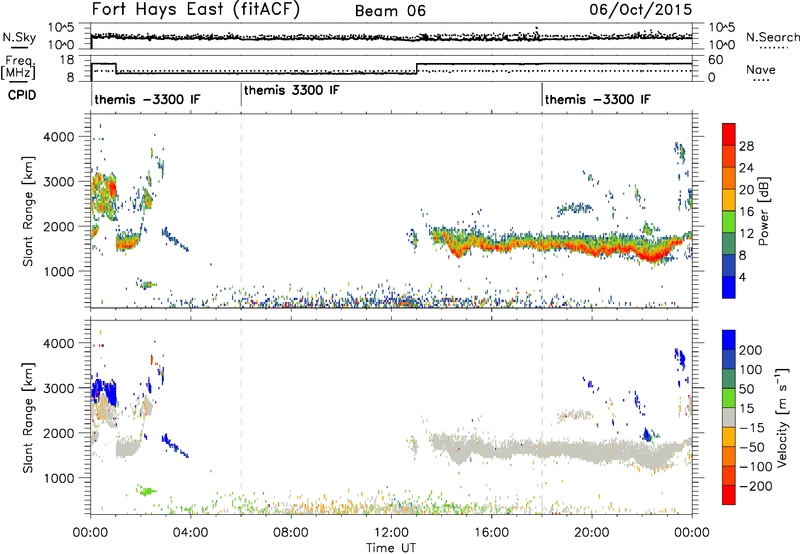Viewport: 800px width, 554px height.
Task: Select the '12' Power colorbar tick
Action: point(746,234)
